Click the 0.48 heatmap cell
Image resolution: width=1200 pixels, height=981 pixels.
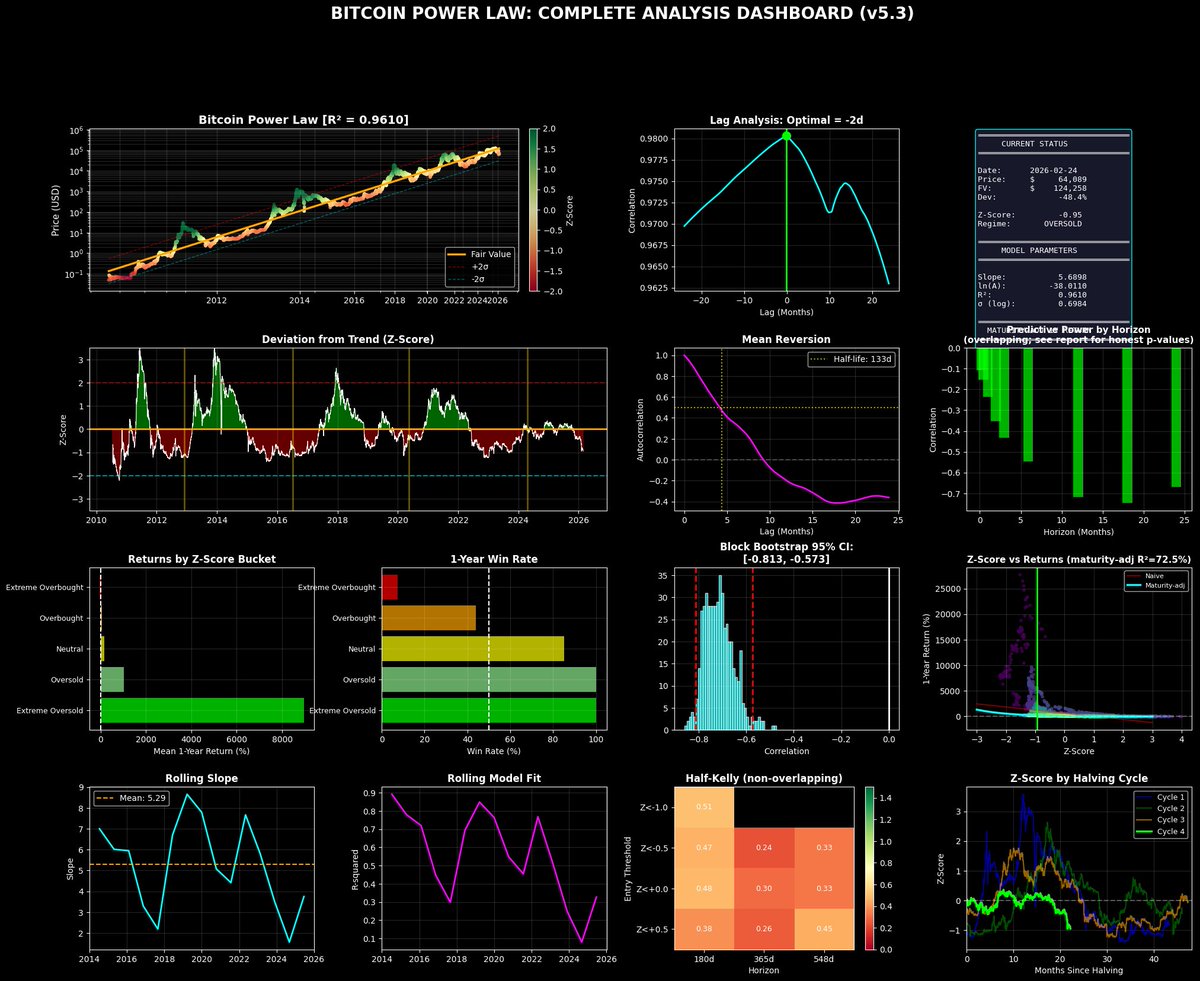[x=704, y=888]
